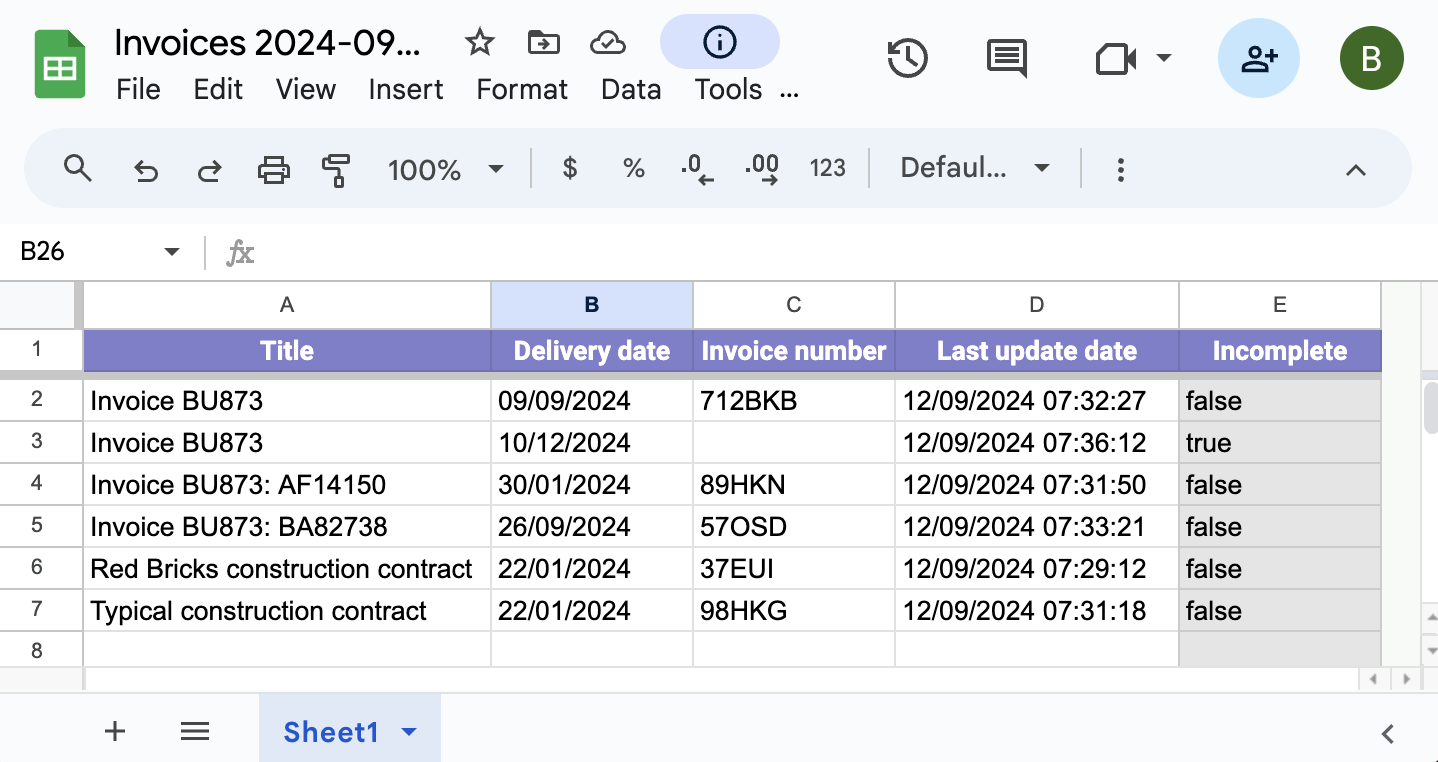This screenshot has height=762, width=1438.
Task: Activate paint format tool
Action: pos(336,170)
